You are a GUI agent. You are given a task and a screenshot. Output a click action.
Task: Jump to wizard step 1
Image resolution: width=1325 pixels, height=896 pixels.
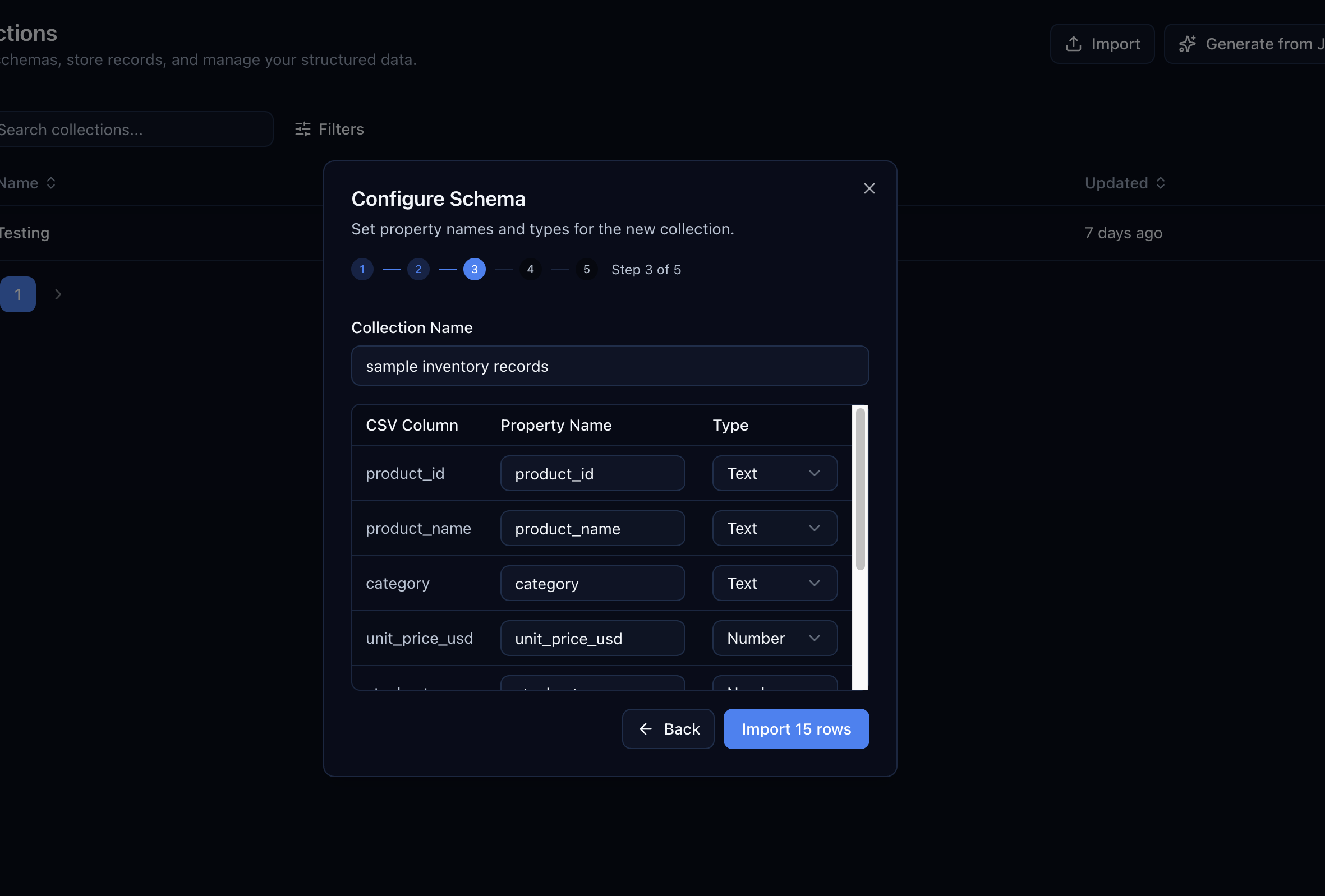pyautogui.click(x=362, y=270)
